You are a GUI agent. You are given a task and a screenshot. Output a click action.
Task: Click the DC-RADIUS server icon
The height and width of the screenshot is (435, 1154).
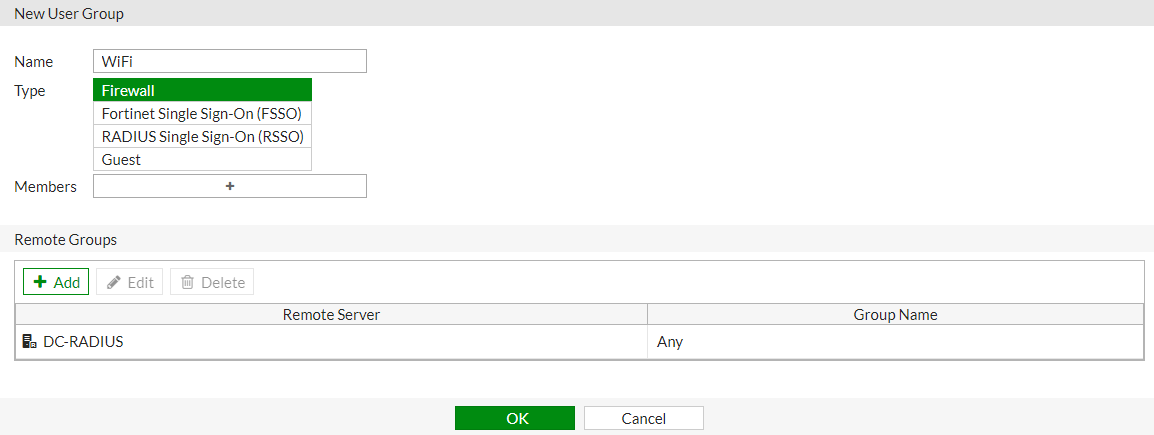(x=29, y=342)
